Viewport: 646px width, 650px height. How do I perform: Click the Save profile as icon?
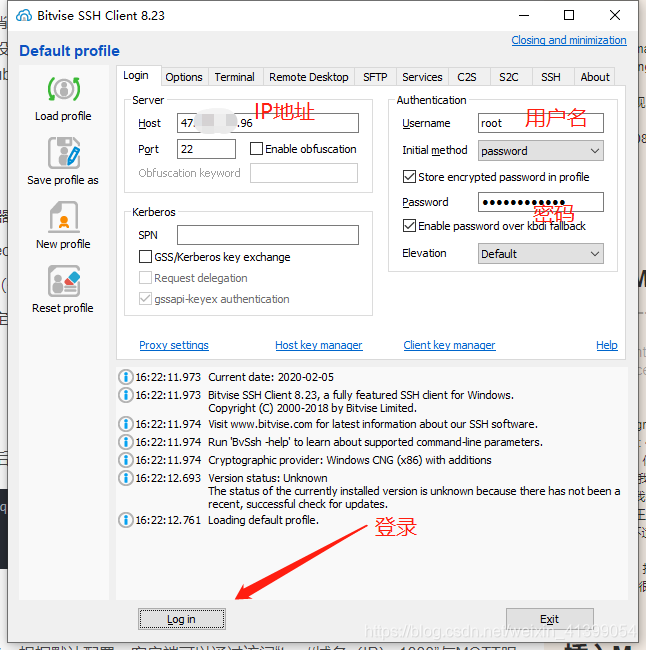click(x=64, y=153)
